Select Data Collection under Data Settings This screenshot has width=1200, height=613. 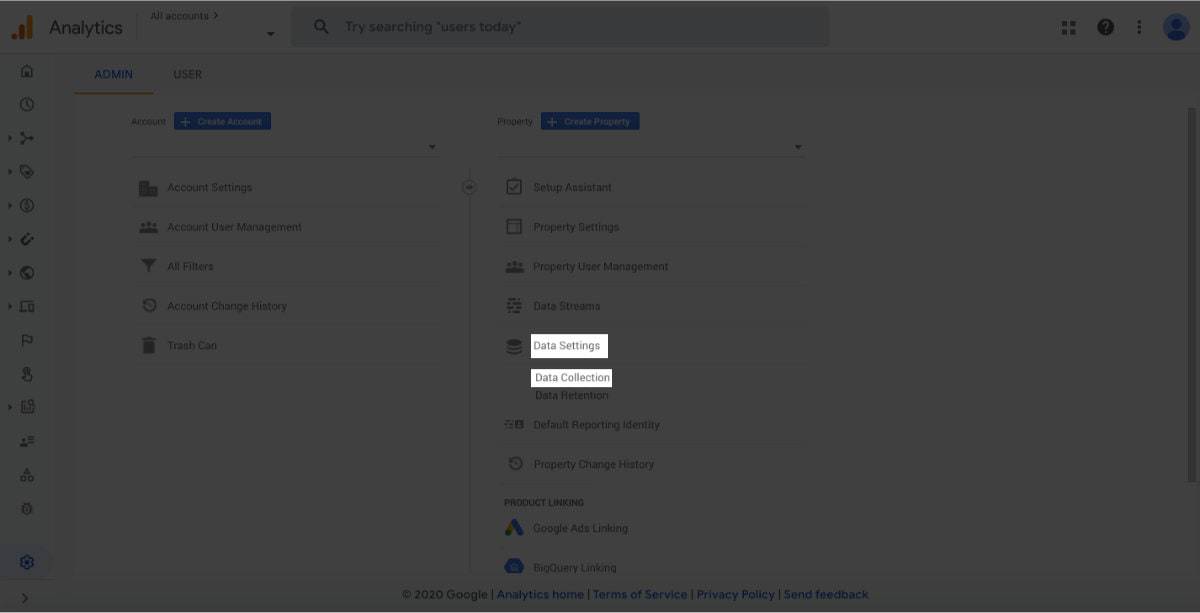pos(571,377)
